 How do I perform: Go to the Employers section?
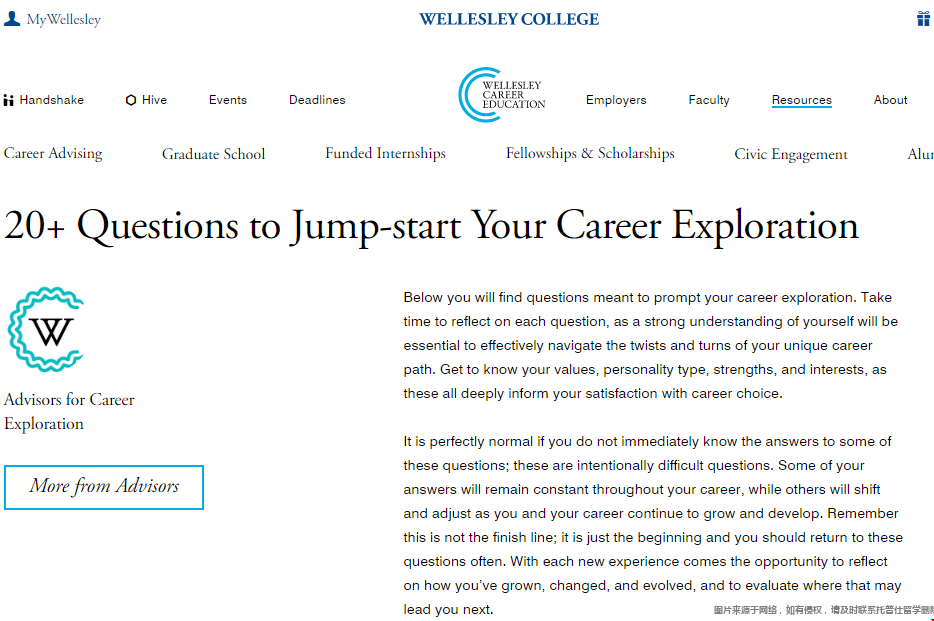click(616, 100)
